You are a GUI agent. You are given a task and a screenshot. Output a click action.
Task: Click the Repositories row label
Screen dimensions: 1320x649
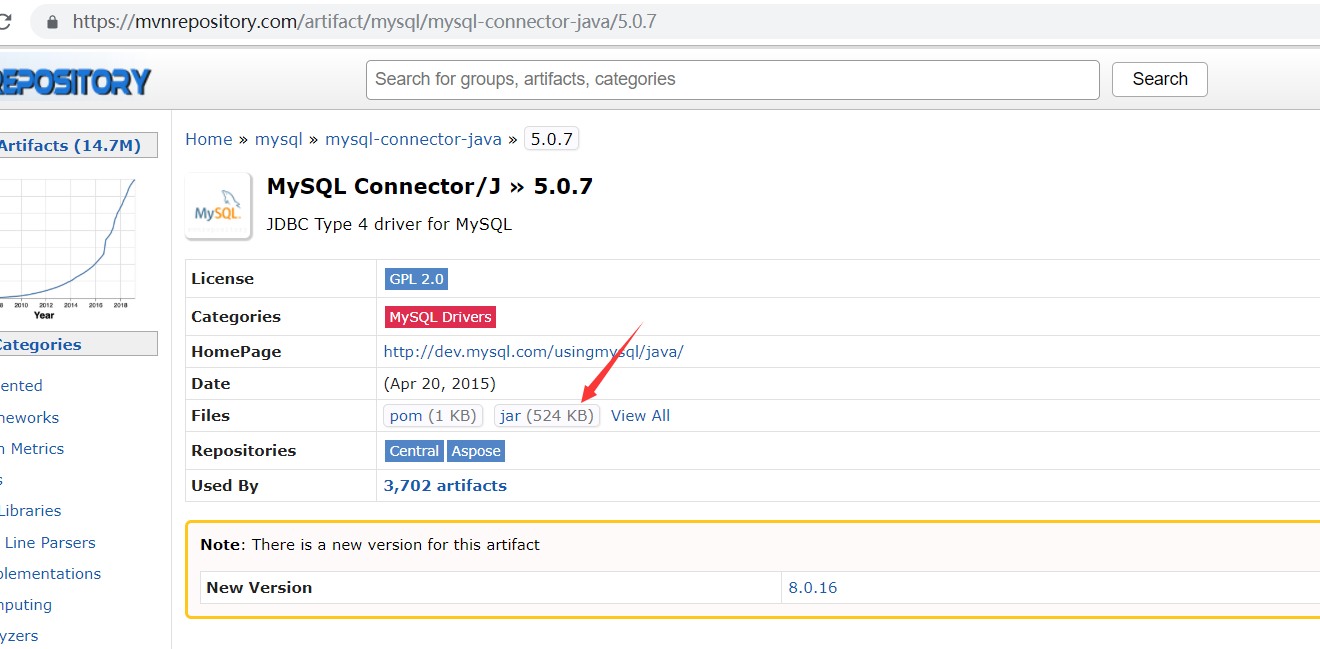(x=243, y=451)
